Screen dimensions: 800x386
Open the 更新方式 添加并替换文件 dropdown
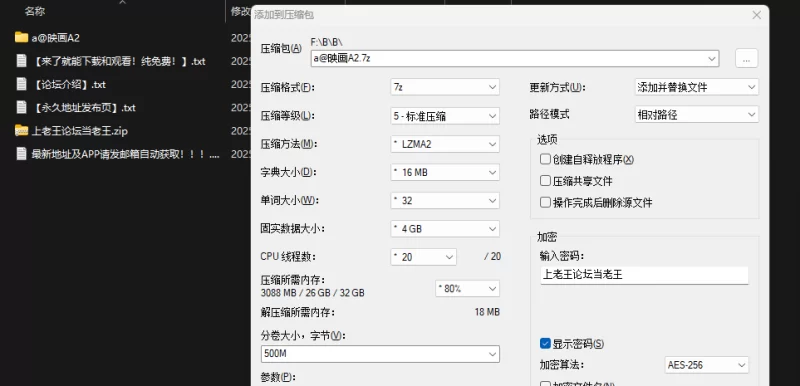click(696, 87)
